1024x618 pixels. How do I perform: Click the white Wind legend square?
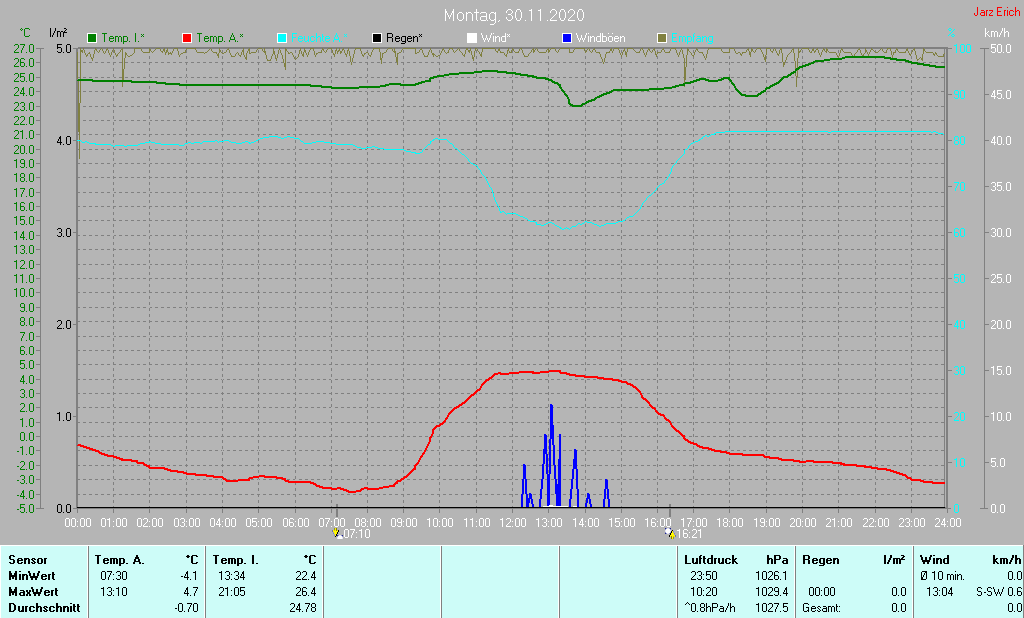pyautogui.click(x=472, y=38)
